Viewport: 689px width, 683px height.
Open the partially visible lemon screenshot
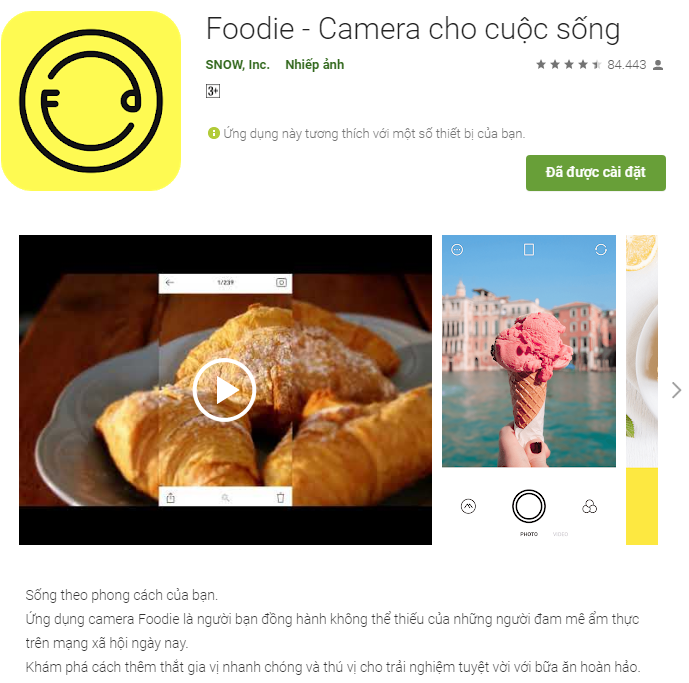[x=642, y=390]
